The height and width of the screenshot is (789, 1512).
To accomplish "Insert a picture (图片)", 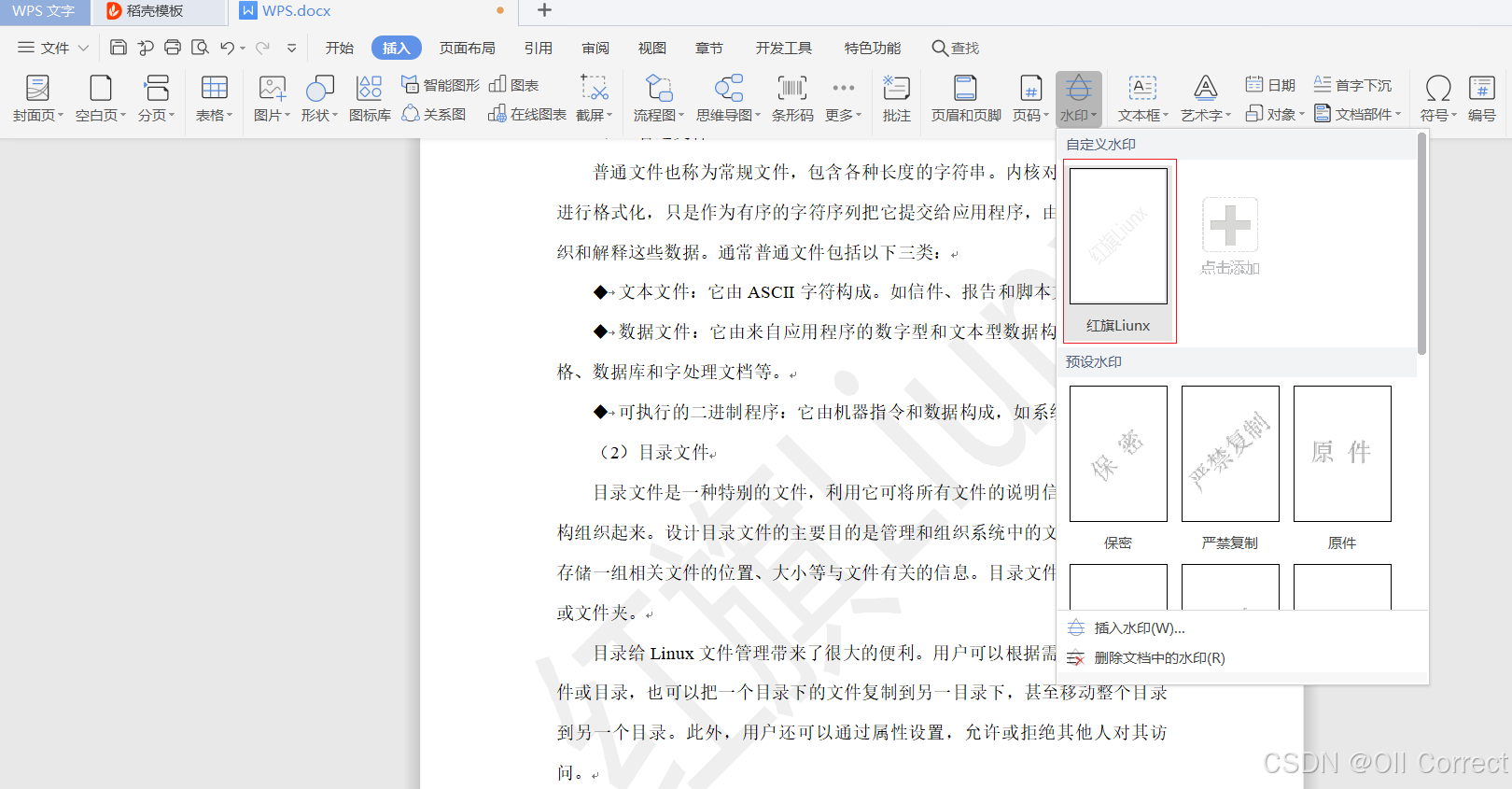I will [x=273, y=99].
